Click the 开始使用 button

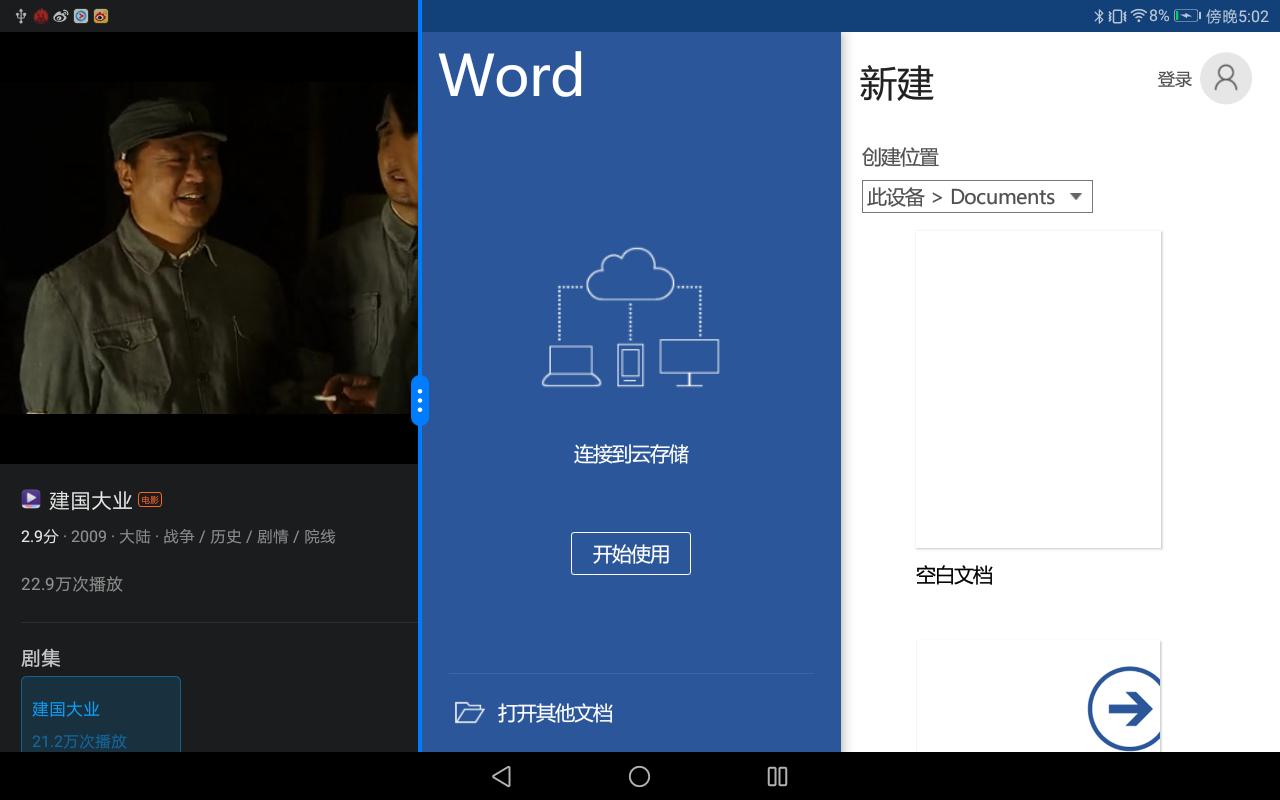[631, 554]
